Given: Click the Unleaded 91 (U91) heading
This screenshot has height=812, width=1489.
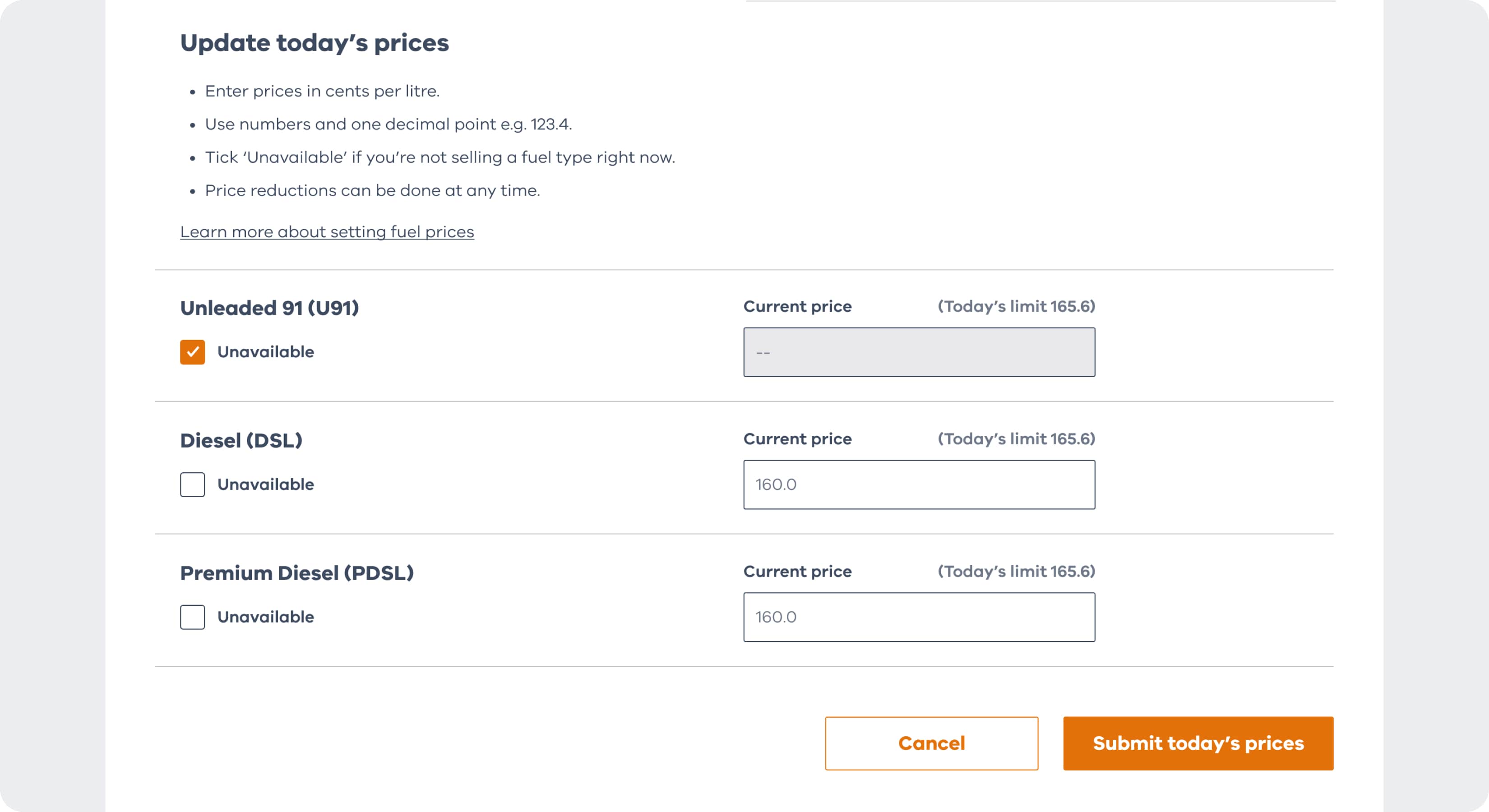Looking at the screenshot, I should point(269,308).
